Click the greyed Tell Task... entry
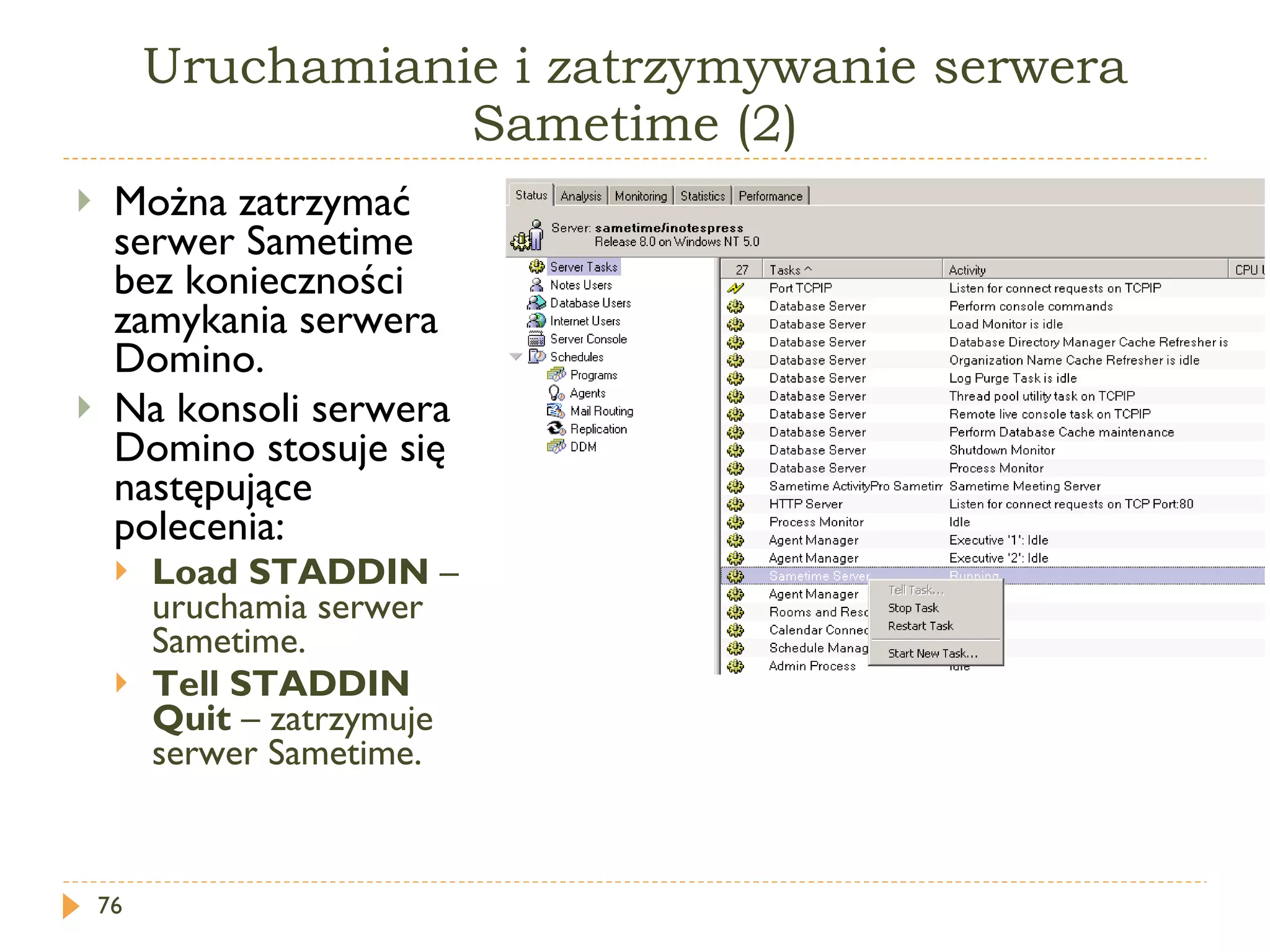 pos(916,590)
